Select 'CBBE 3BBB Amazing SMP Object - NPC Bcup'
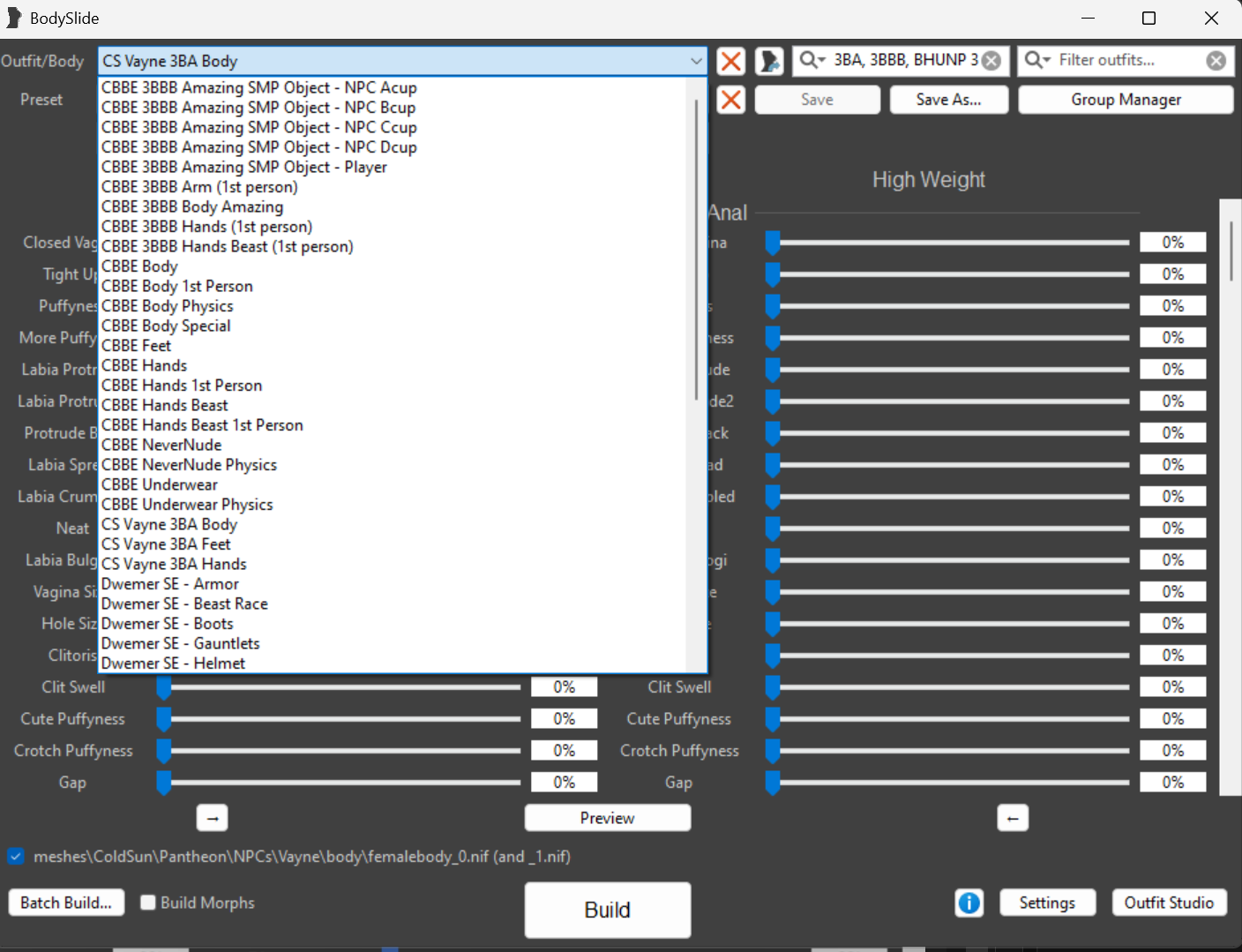Viewport: 1242px width, 952px height. [x=258, y=108]
